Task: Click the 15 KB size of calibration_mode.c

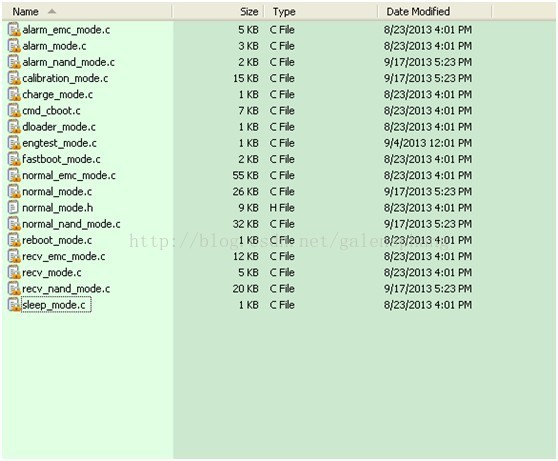Action: tap(246, 78)
